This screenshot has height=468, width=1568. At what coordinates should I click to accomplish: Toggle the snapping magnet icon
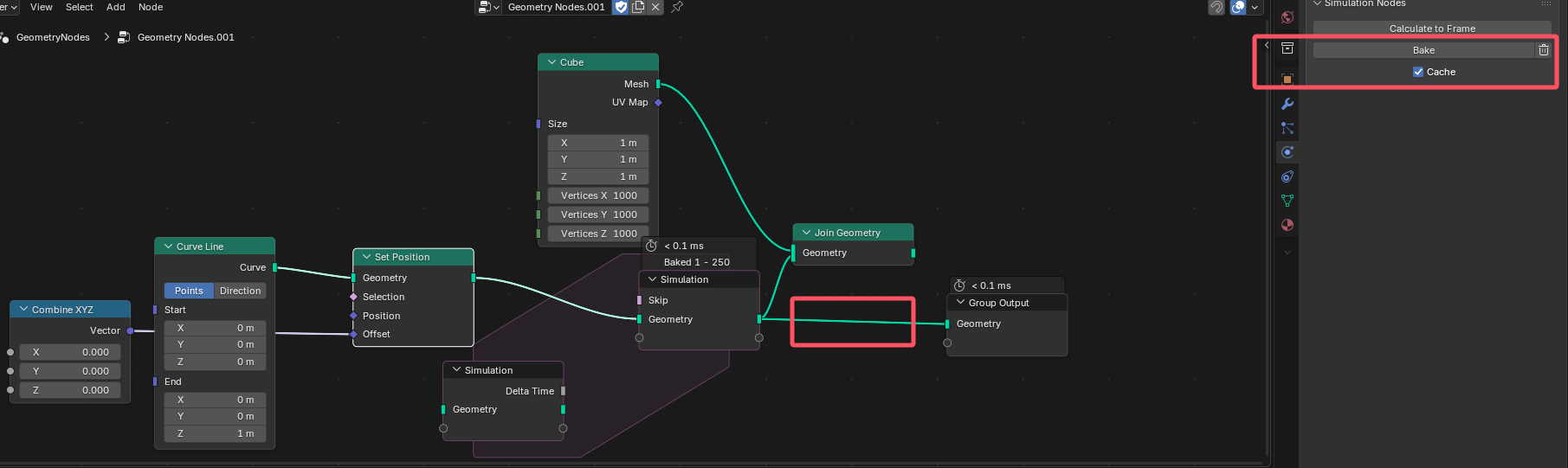tap(1216, 7)
